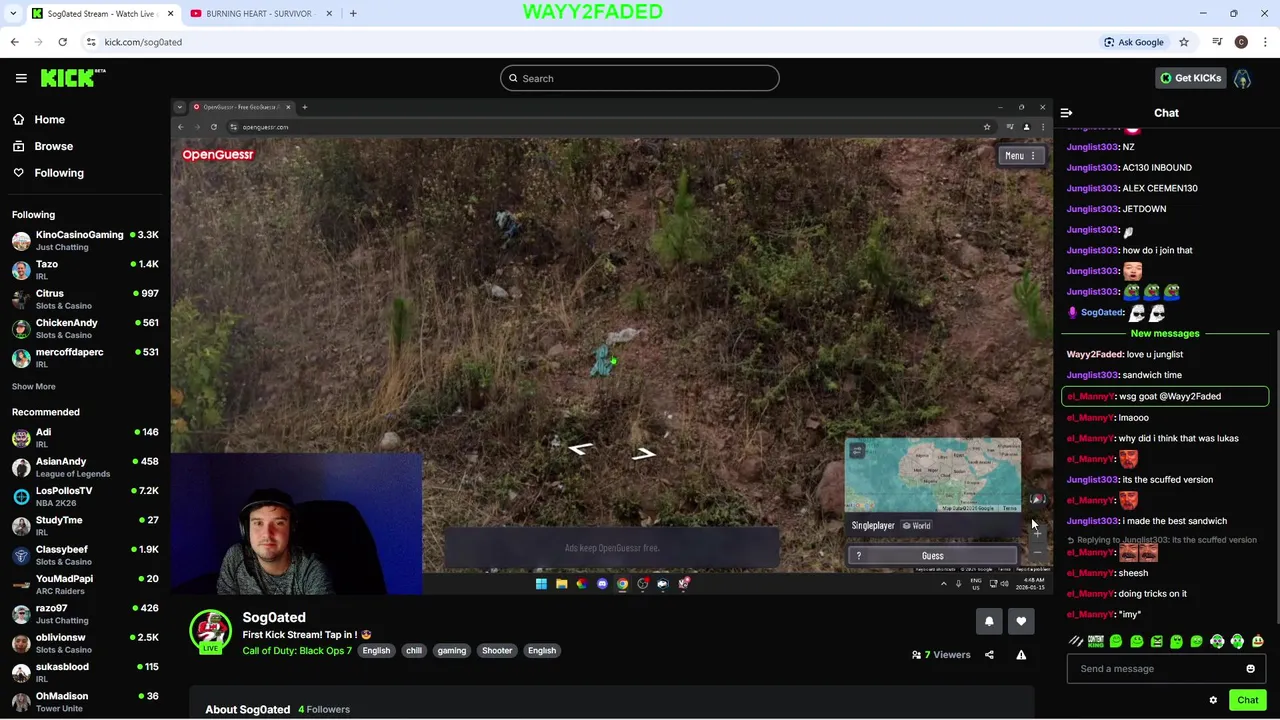Click the 4 Followers link
Image resolution: width=1280 pixels, height=720 pixels.
[x=324, y=709]
